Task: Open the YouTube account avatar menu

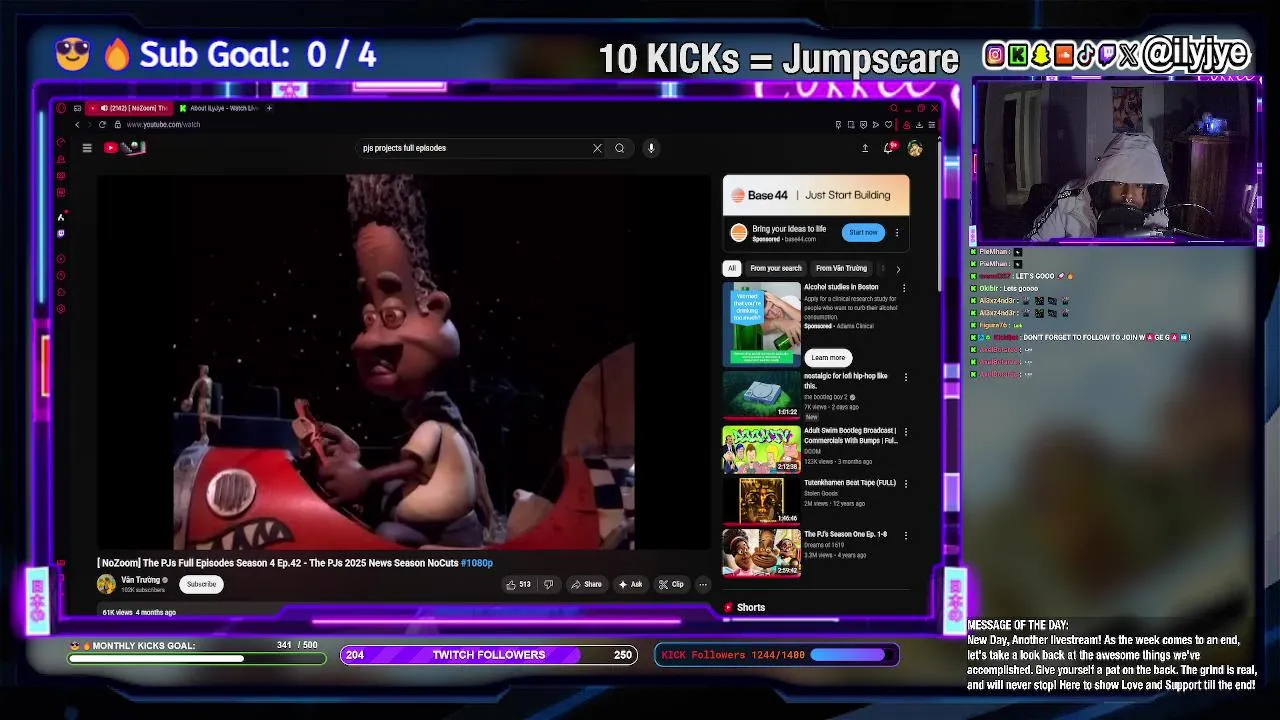Action: tap(915, 148)
